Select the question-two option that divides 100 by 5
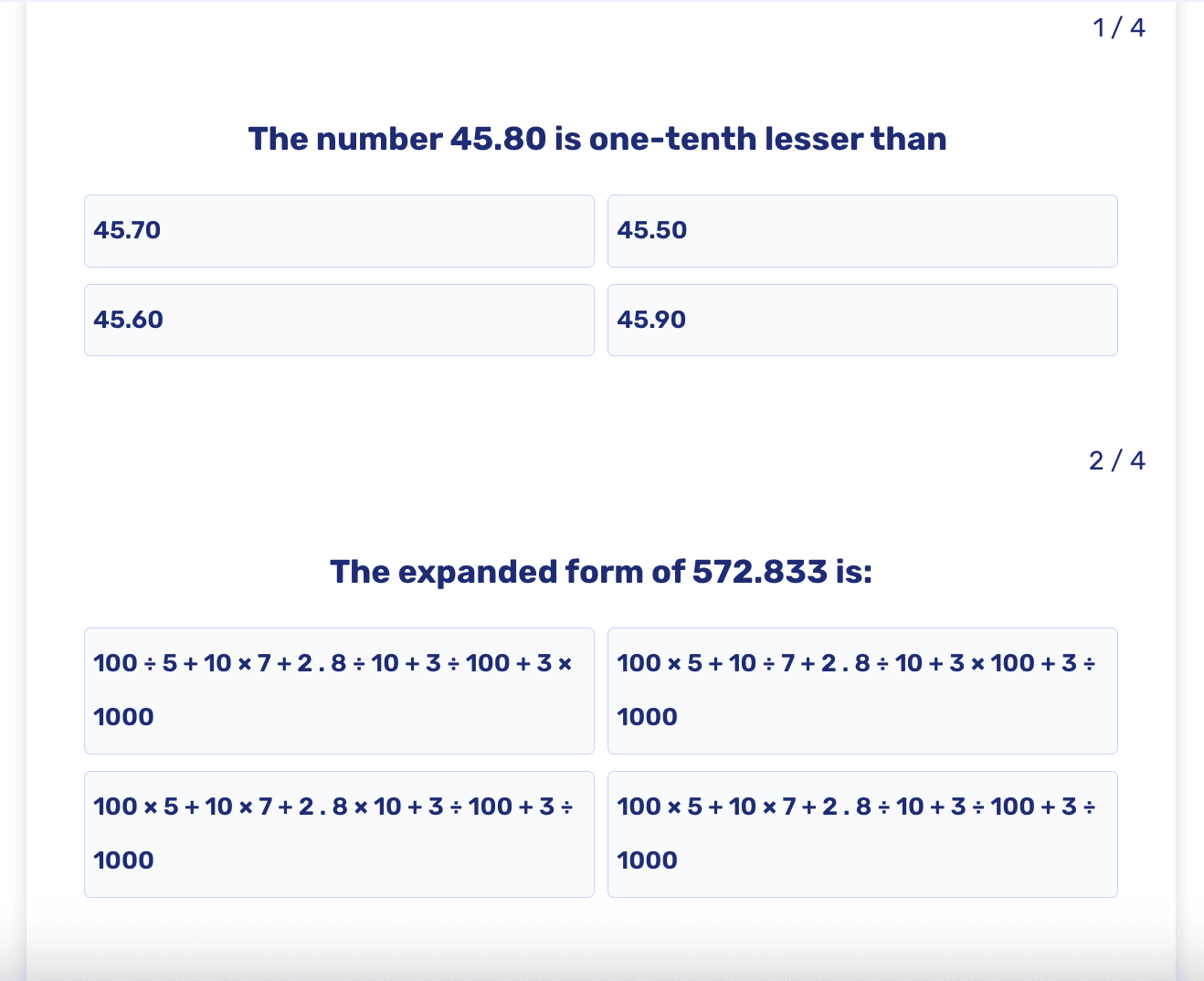The image size is (1204, 981). [339, 690]
